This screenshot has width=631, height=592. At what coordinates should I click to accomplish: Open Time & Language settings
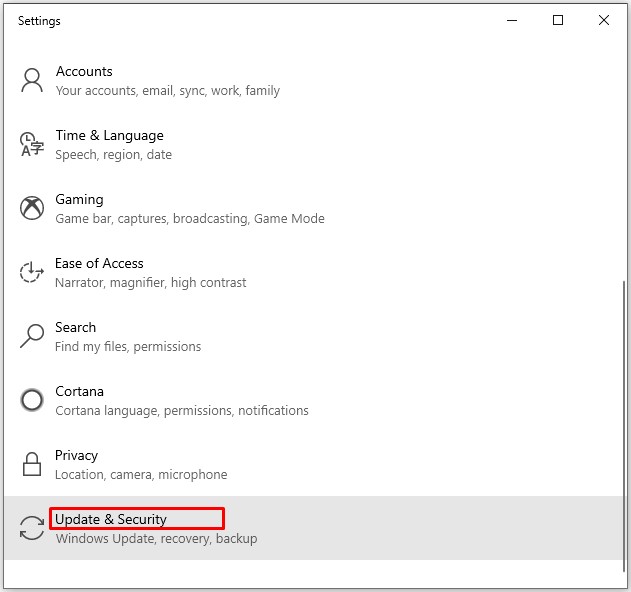pyautogui.click(x=109, y=136)
